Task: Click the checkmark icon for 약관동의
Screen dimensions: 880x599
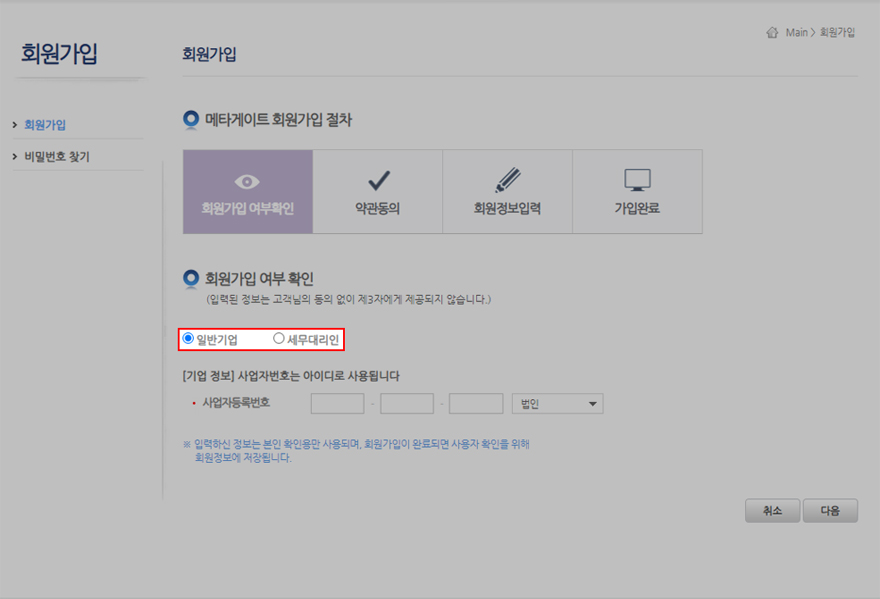Action: 379,180
